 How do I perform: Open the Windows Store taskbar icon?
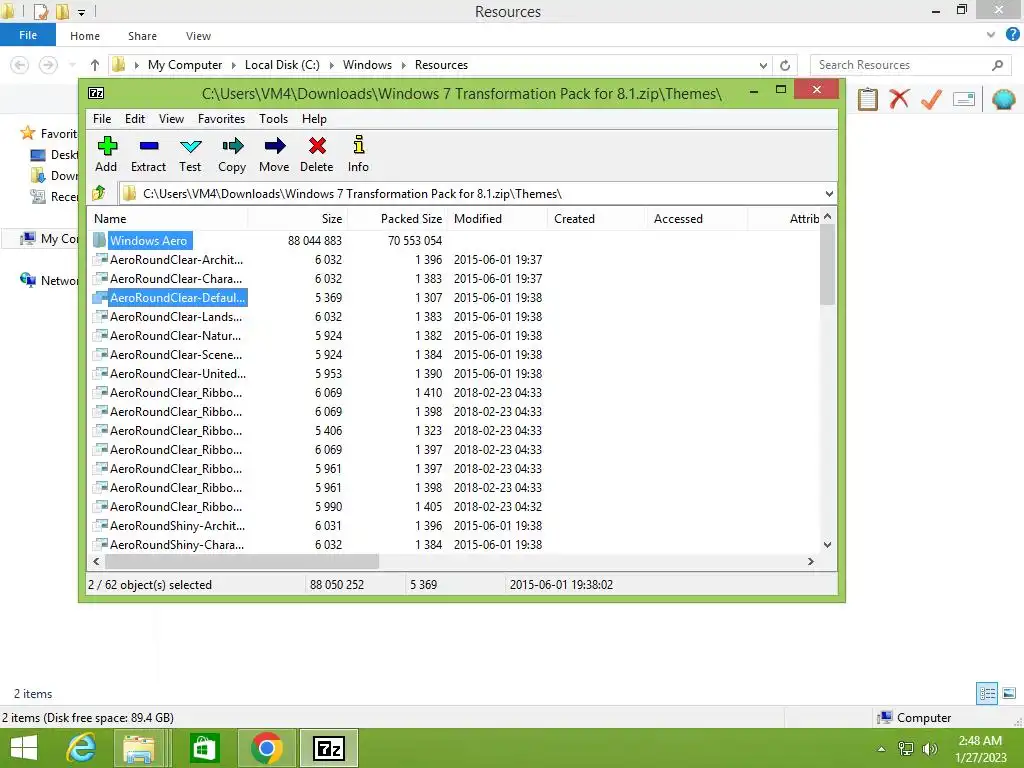pyautogui.click(x=204, y=748)
